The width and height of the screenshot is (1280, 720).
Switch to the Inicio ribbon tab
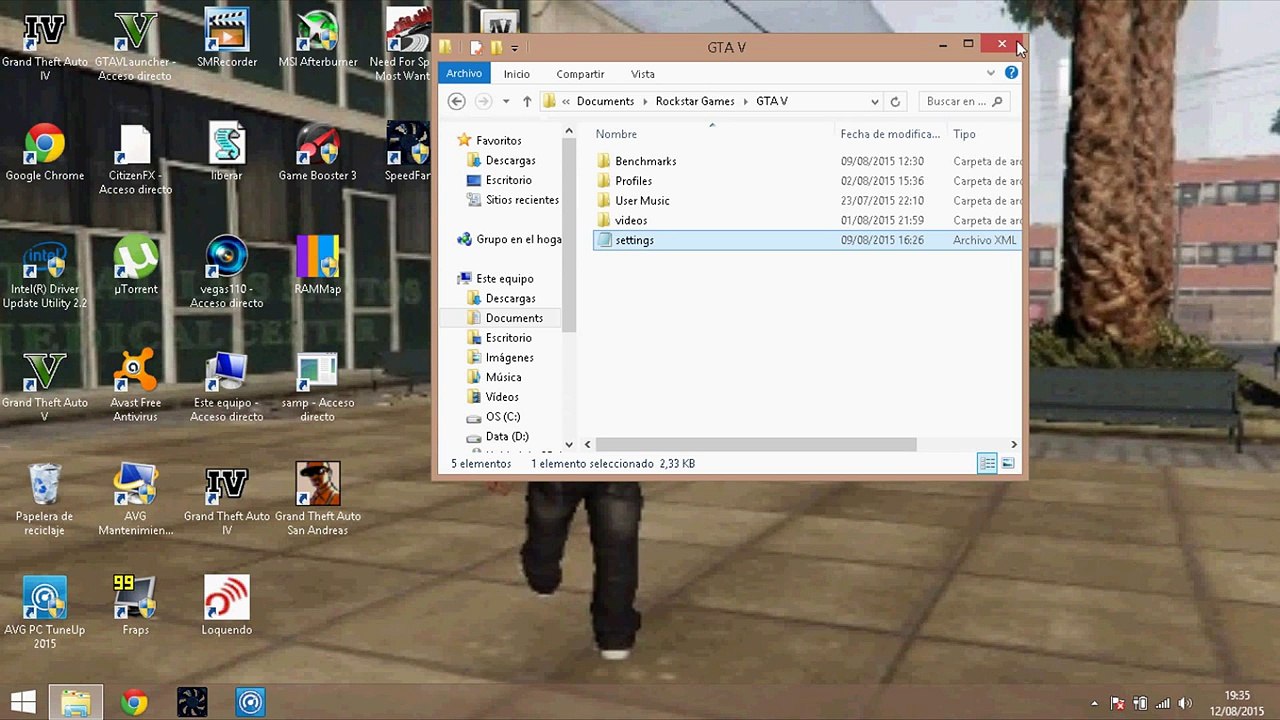pos(517,74)
